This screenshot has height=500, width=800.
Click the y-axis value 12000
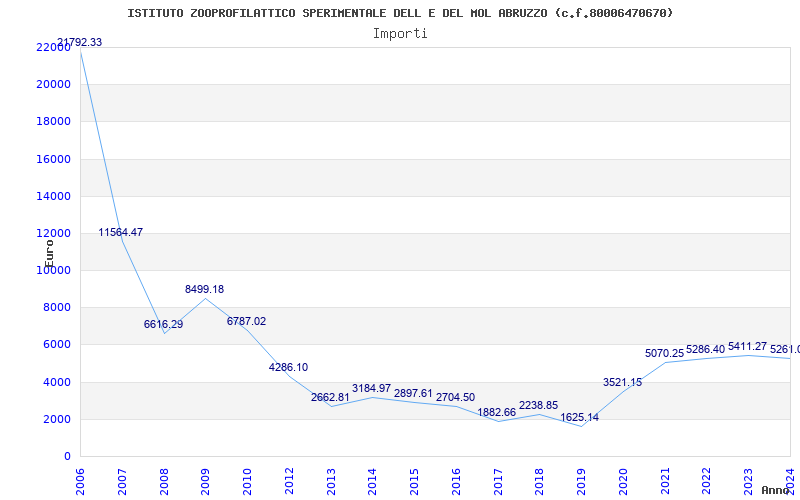click(54, 233)
